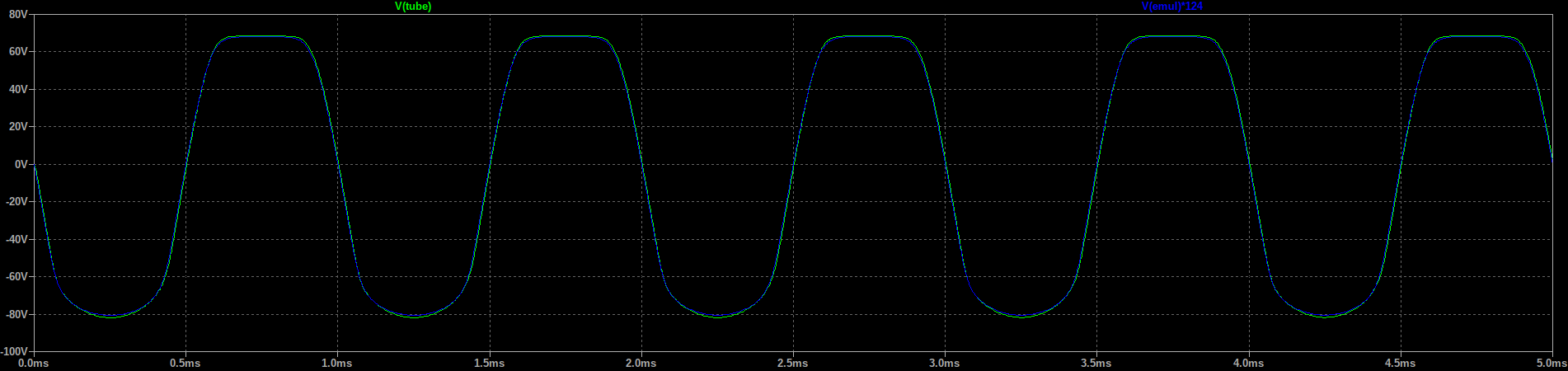Image resolution: width=1568 pixels, height=371 pixels.
Task: Click the 0V axis label
Action: [21, 164]
